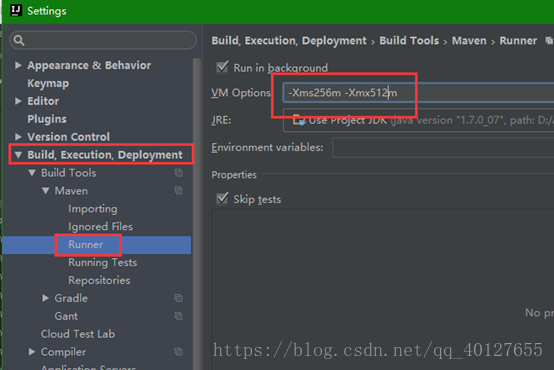Click the Properties section label
The image size is (554, 370).
click(x=234, y=175)
